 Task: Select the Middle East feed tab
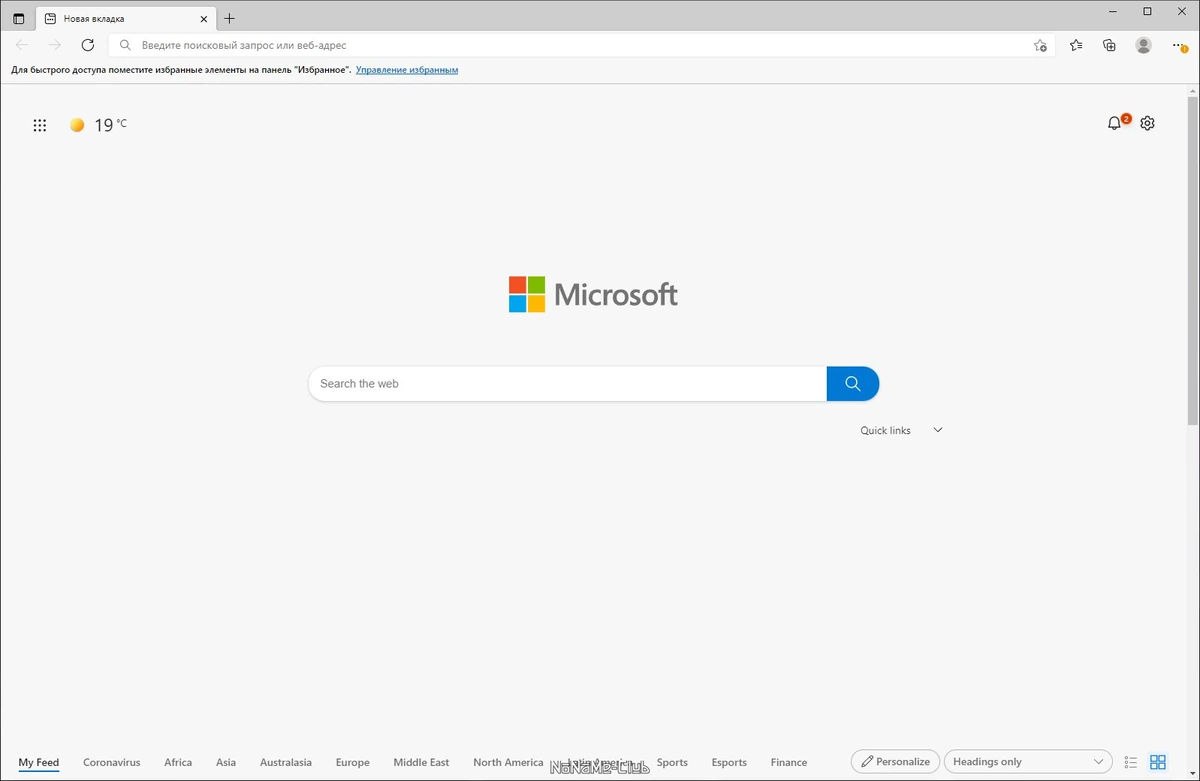click(421, 762)
